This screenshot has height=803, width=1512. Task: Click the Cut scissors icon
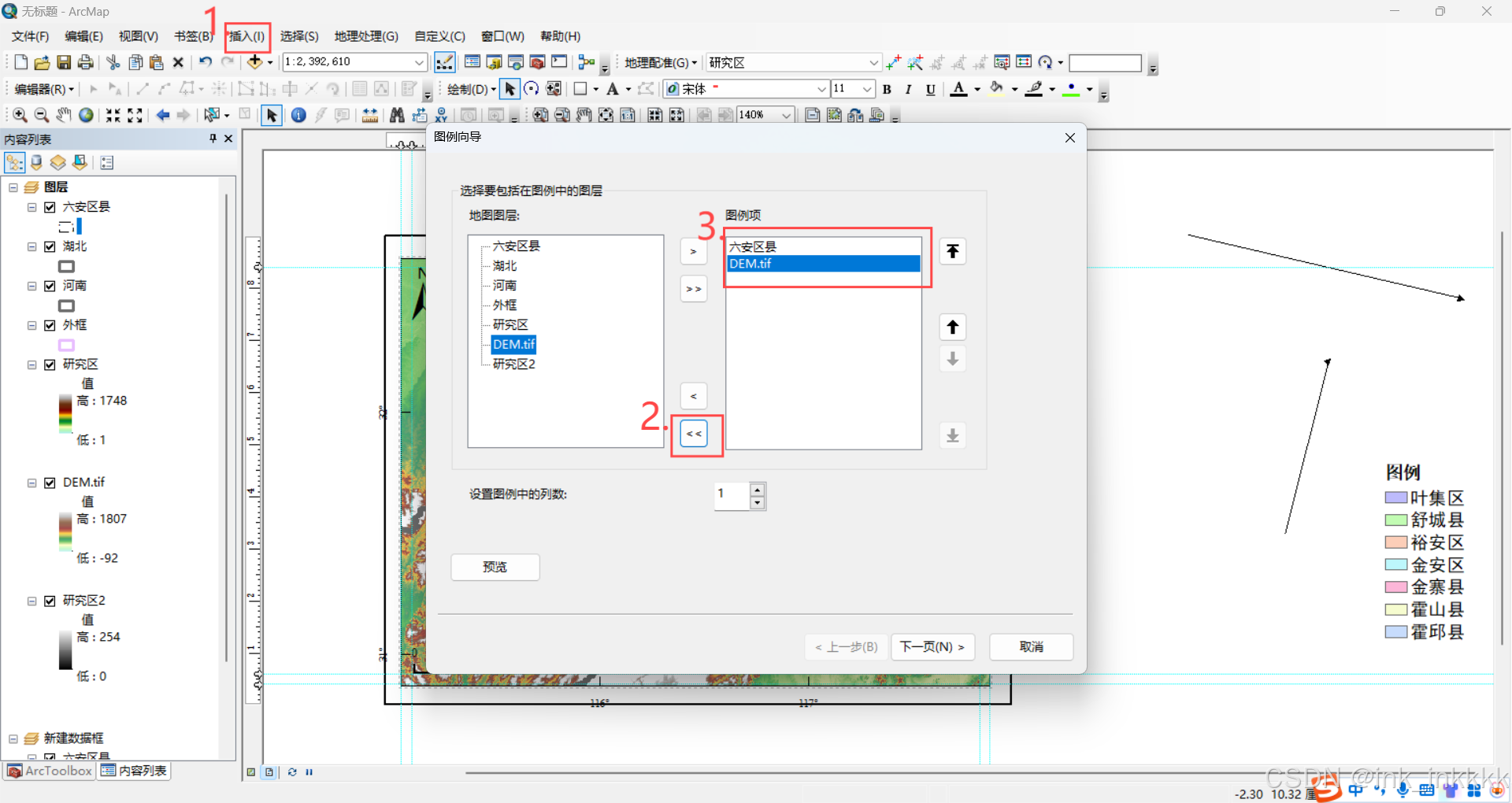[x=113, y=62]
